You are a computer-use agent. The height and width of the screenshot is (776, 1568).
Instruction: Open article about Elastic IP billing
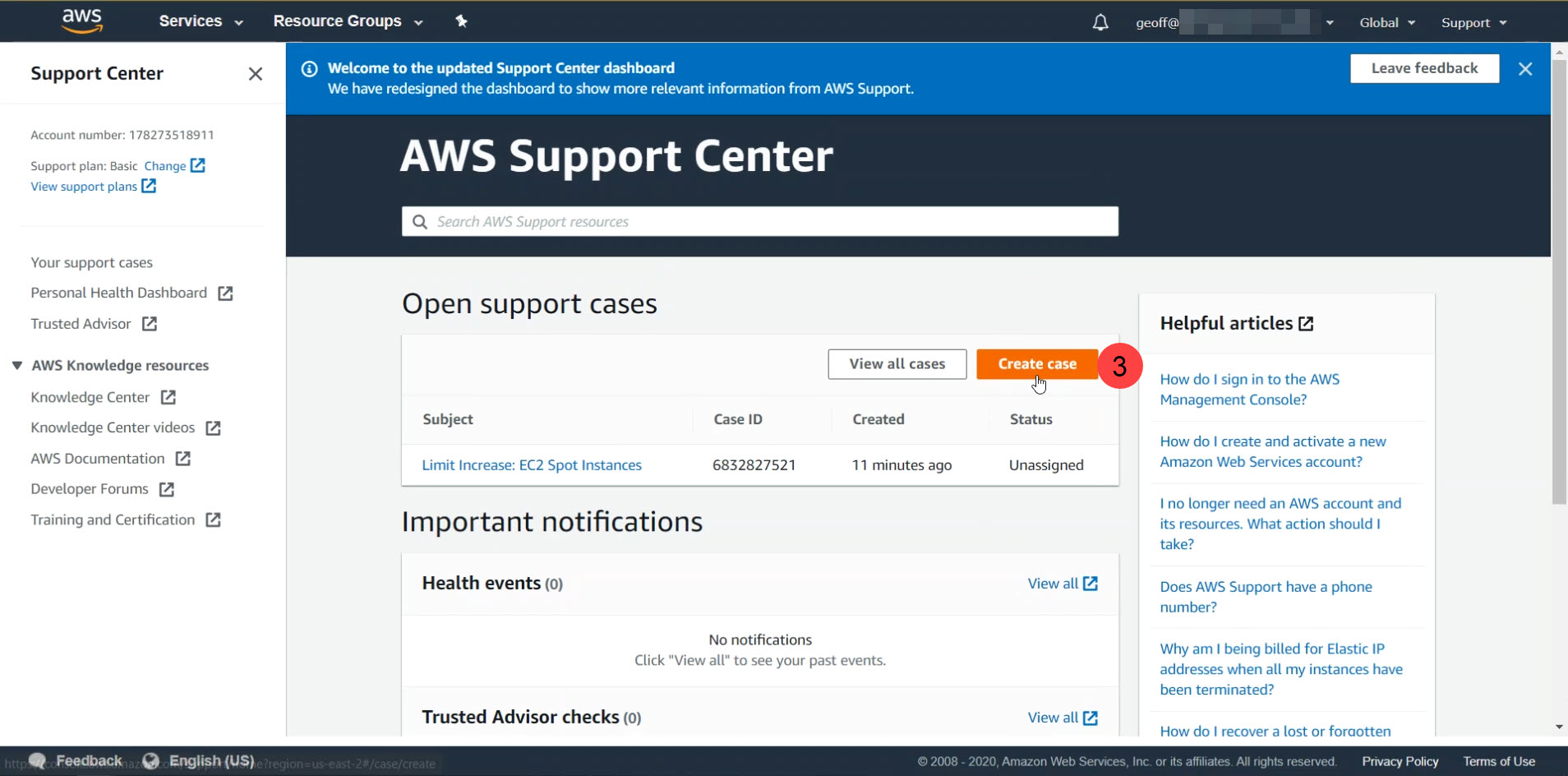pyautogui.click(x=1281, y=669)
